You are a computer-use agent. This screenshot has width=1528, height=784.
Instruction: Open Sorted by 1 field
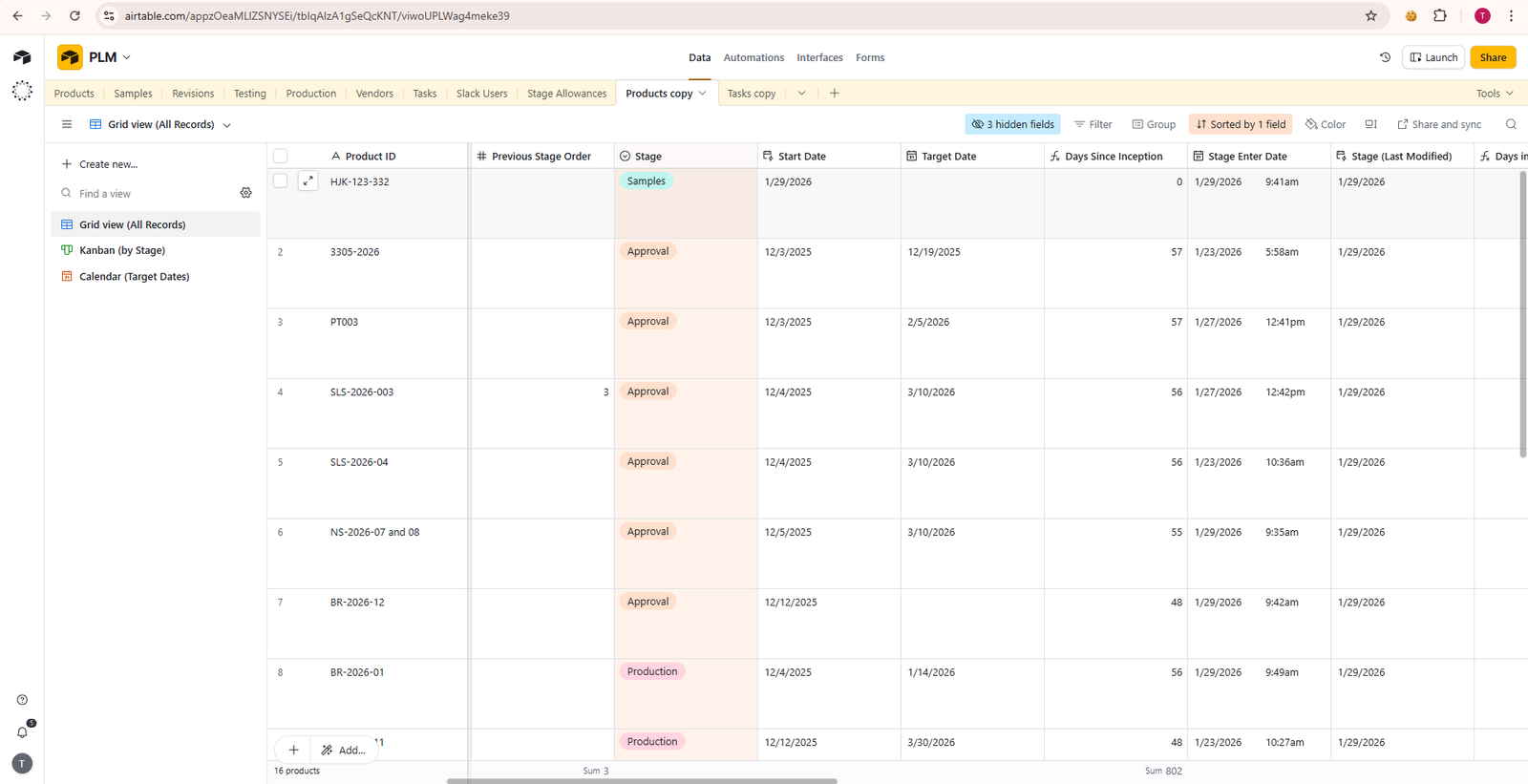coord(1241,124)
